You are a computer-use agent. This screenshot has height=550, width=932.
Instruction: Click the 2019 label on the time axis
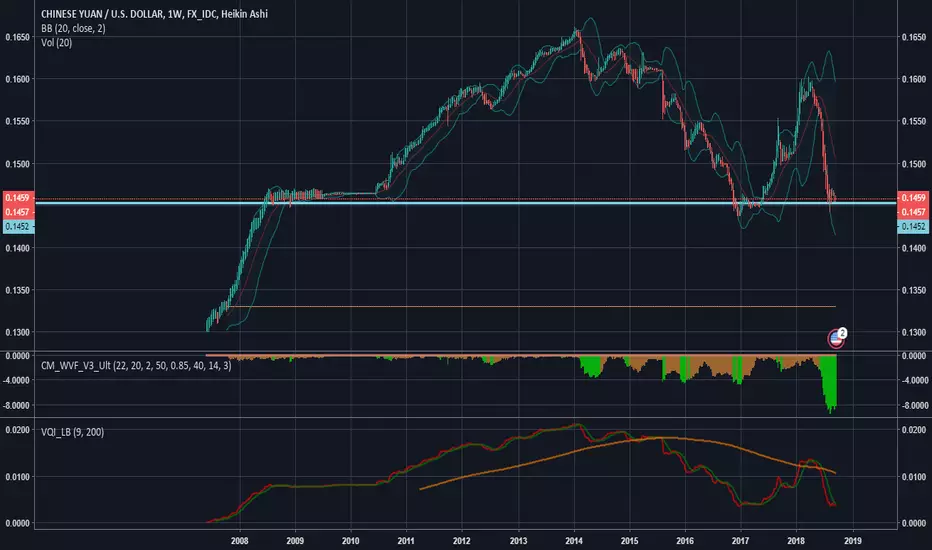point(852,540)
